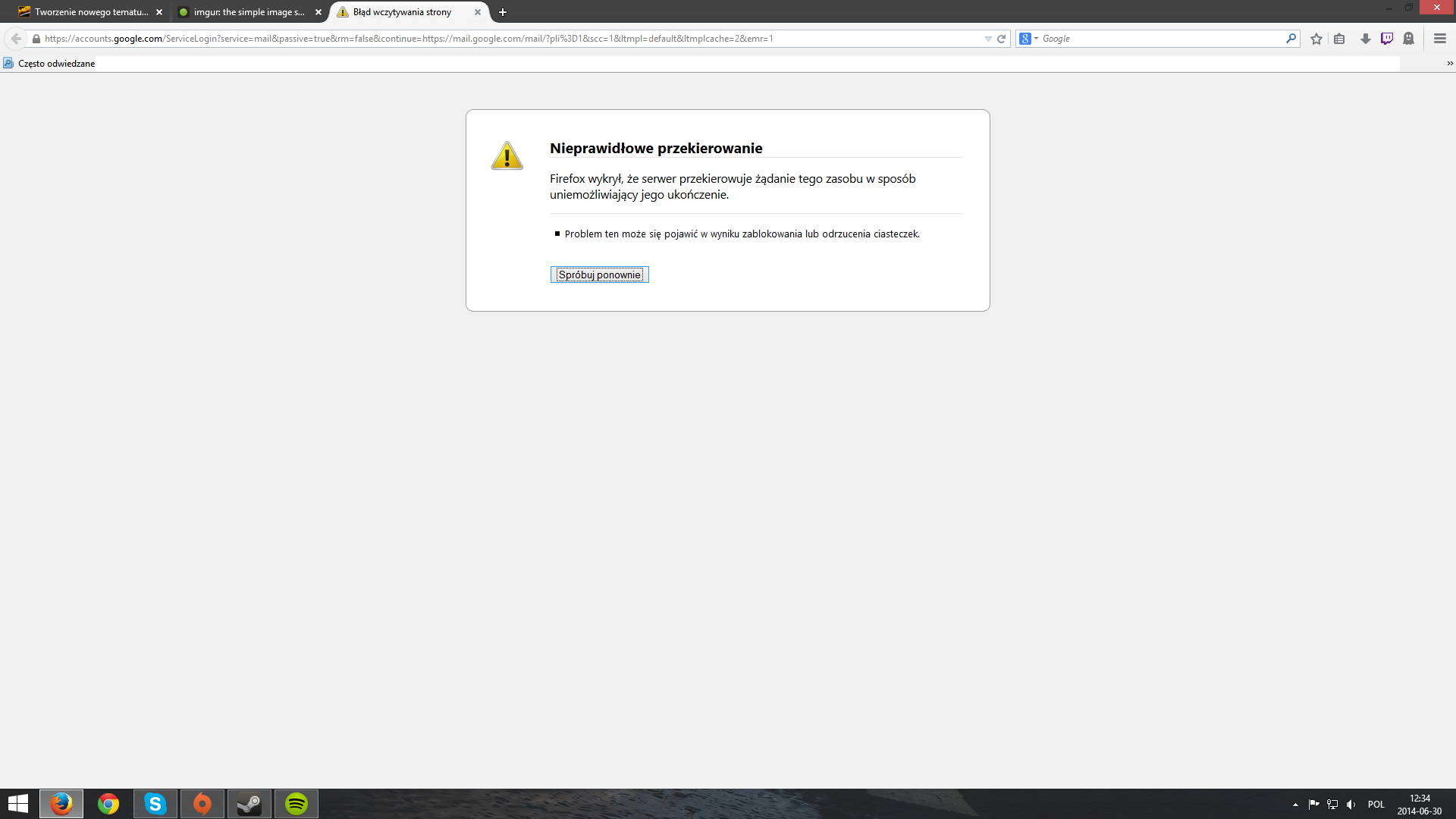
Task: Click the Twitch toolbar extension icon
Action: point(1387,39)
